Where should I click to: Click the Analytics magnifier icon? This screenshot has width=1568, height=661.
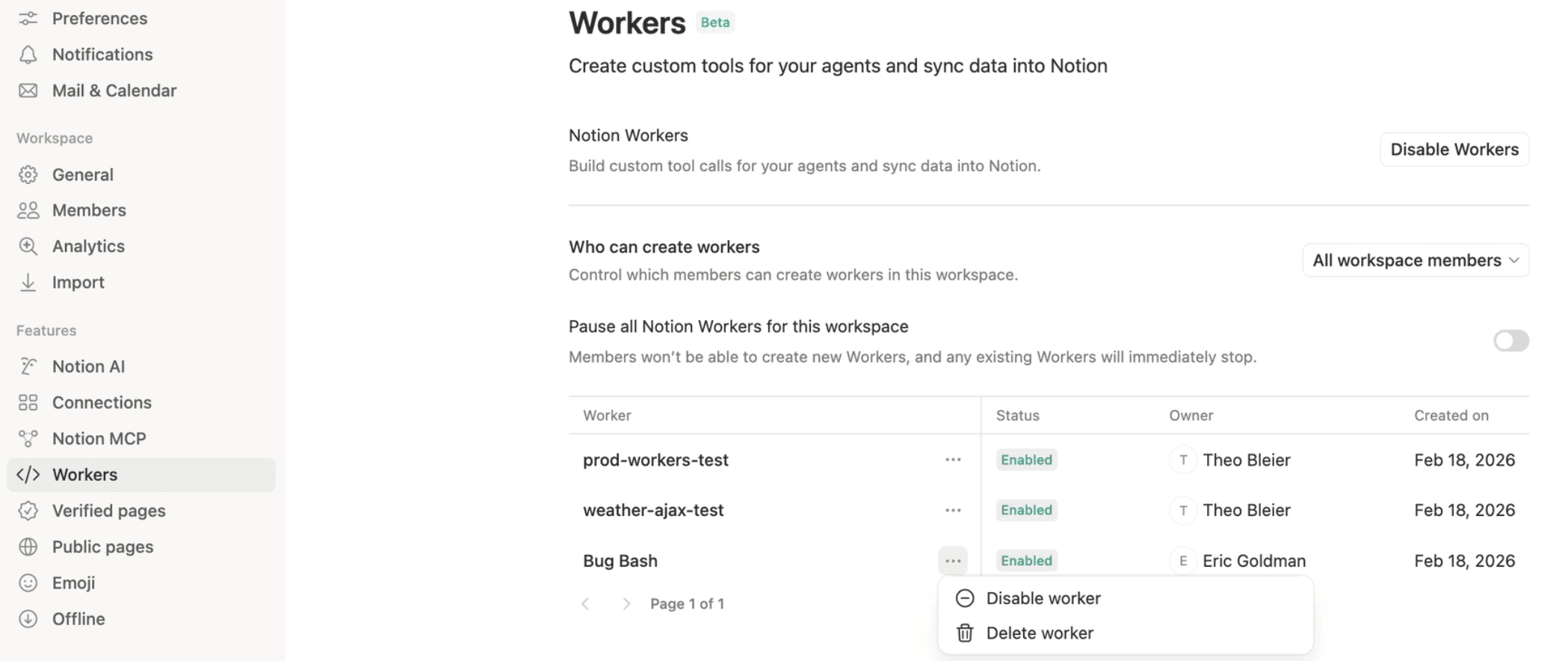point(28,246)
